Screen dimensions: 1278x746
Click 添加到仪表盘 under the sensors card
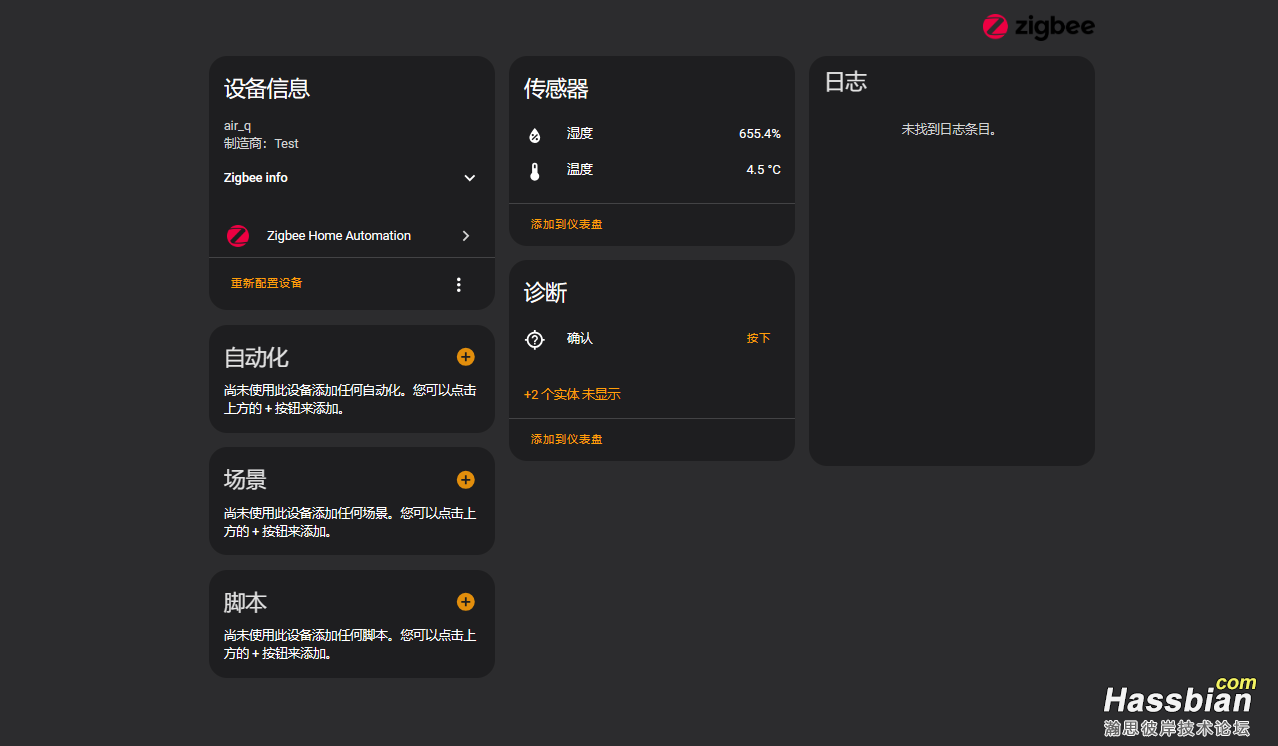567,225
